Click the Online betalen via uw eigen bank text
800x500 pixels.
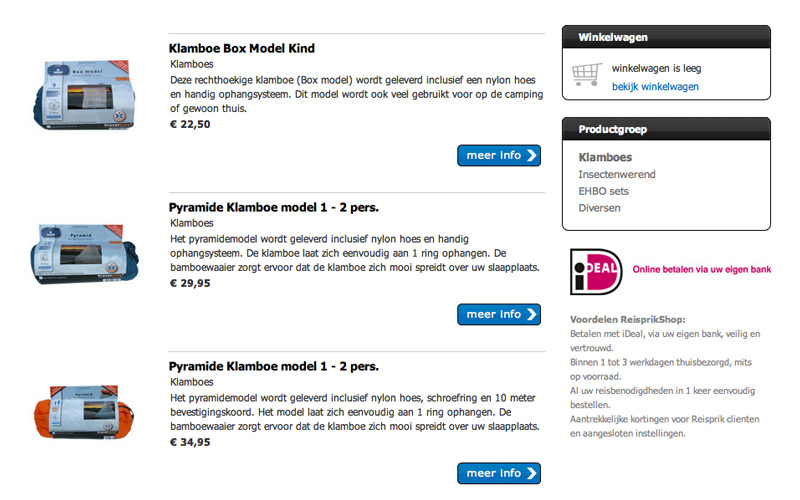[x=702, y=269]
